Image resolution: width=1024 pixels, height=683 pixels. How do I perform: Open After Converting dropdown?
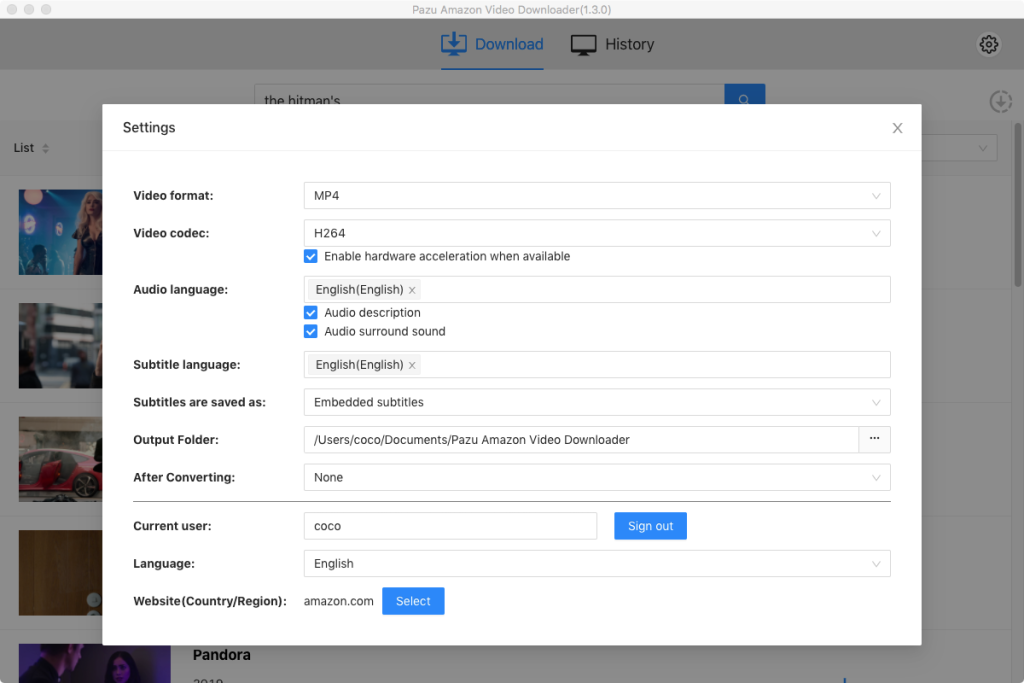pyautogui.click(x=597, y=477)
